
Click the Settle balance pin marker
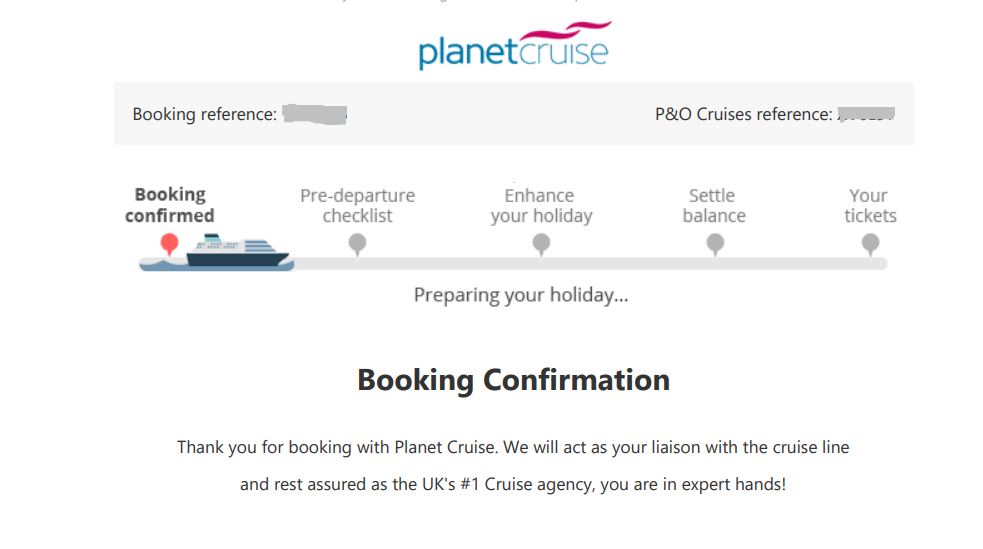point(714,243)
